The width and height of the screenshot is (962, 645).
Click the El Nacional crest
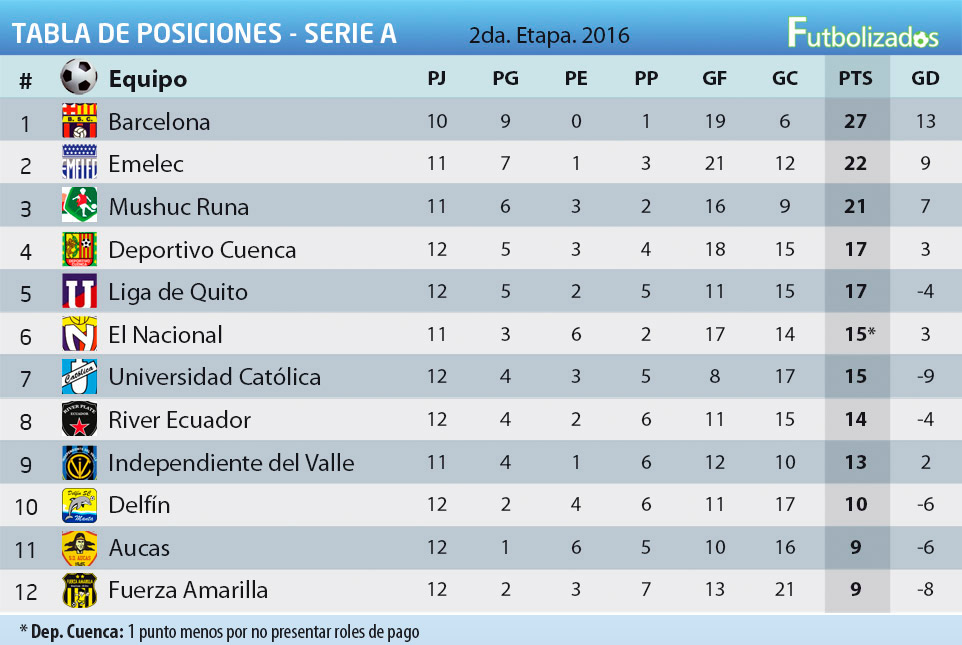[x=79, y=334]
